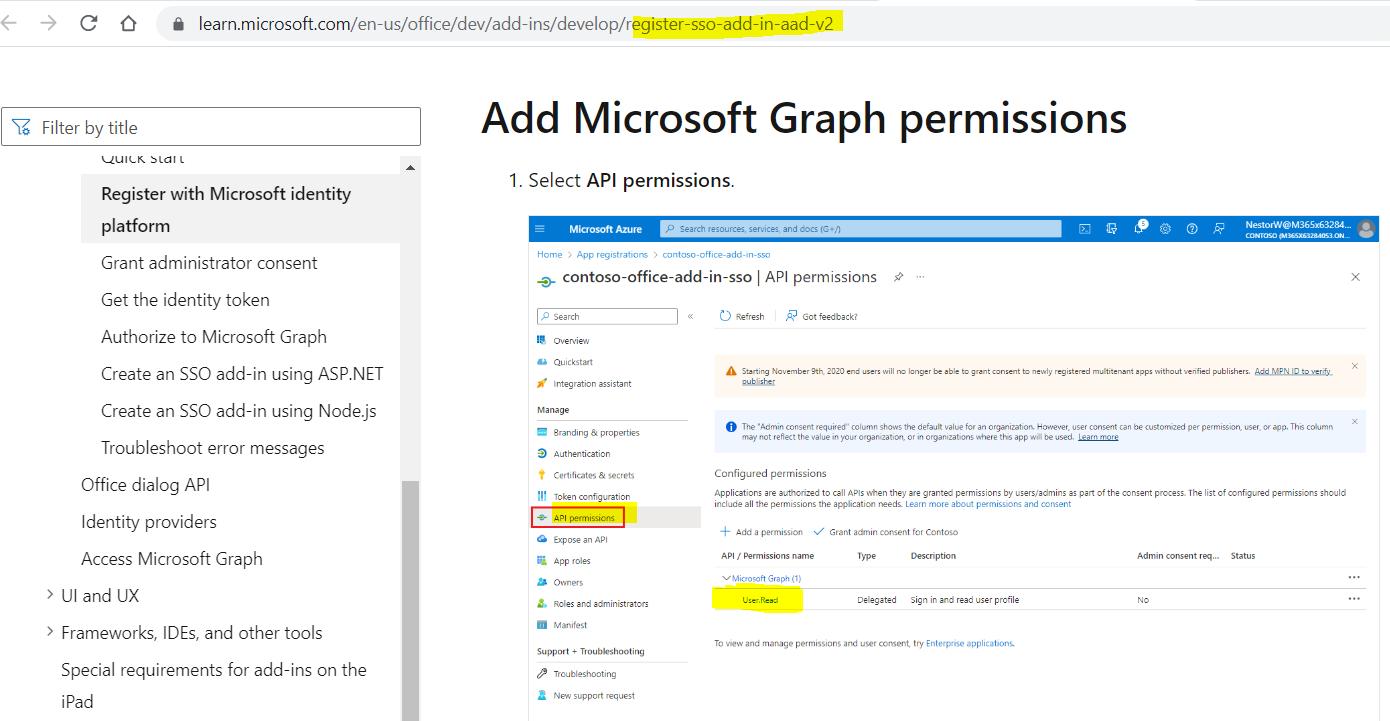The width and height of the screenshot is (1390, 721).
Task: Select App roles menu item
Action: [x=571, y=561]
